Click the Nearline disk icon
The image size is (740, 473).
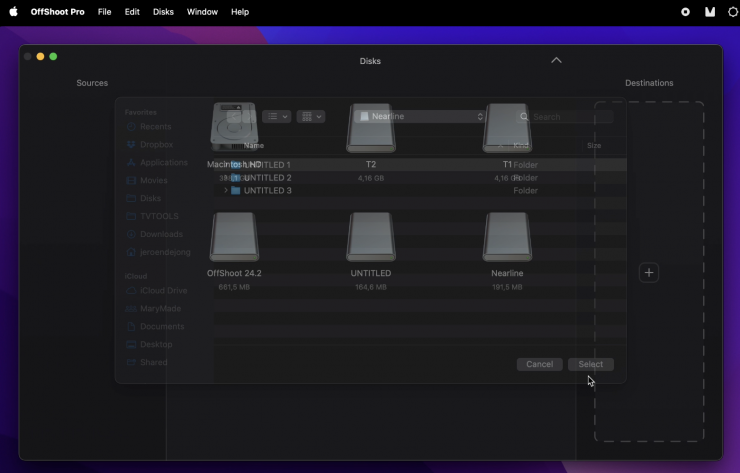507,237
